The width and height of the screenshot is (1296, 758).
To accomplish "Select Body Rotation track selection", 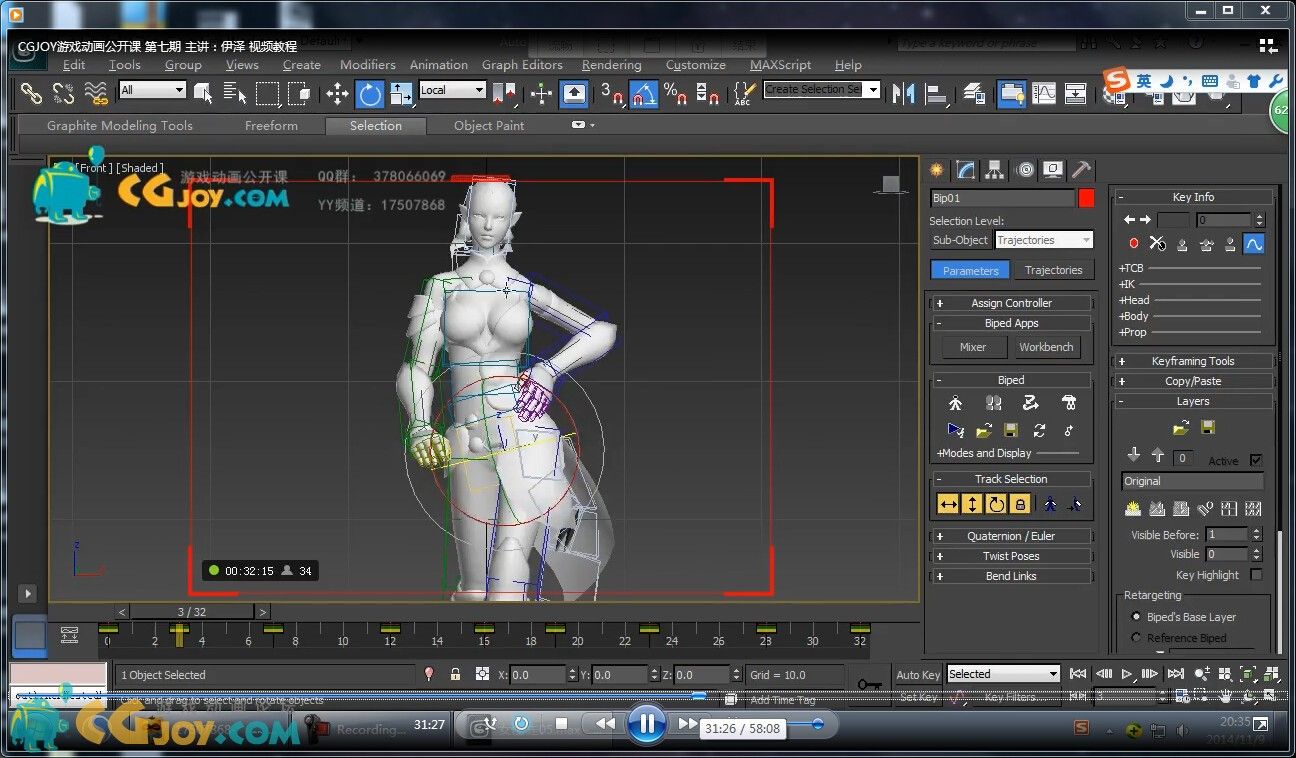I will [996, 505].
